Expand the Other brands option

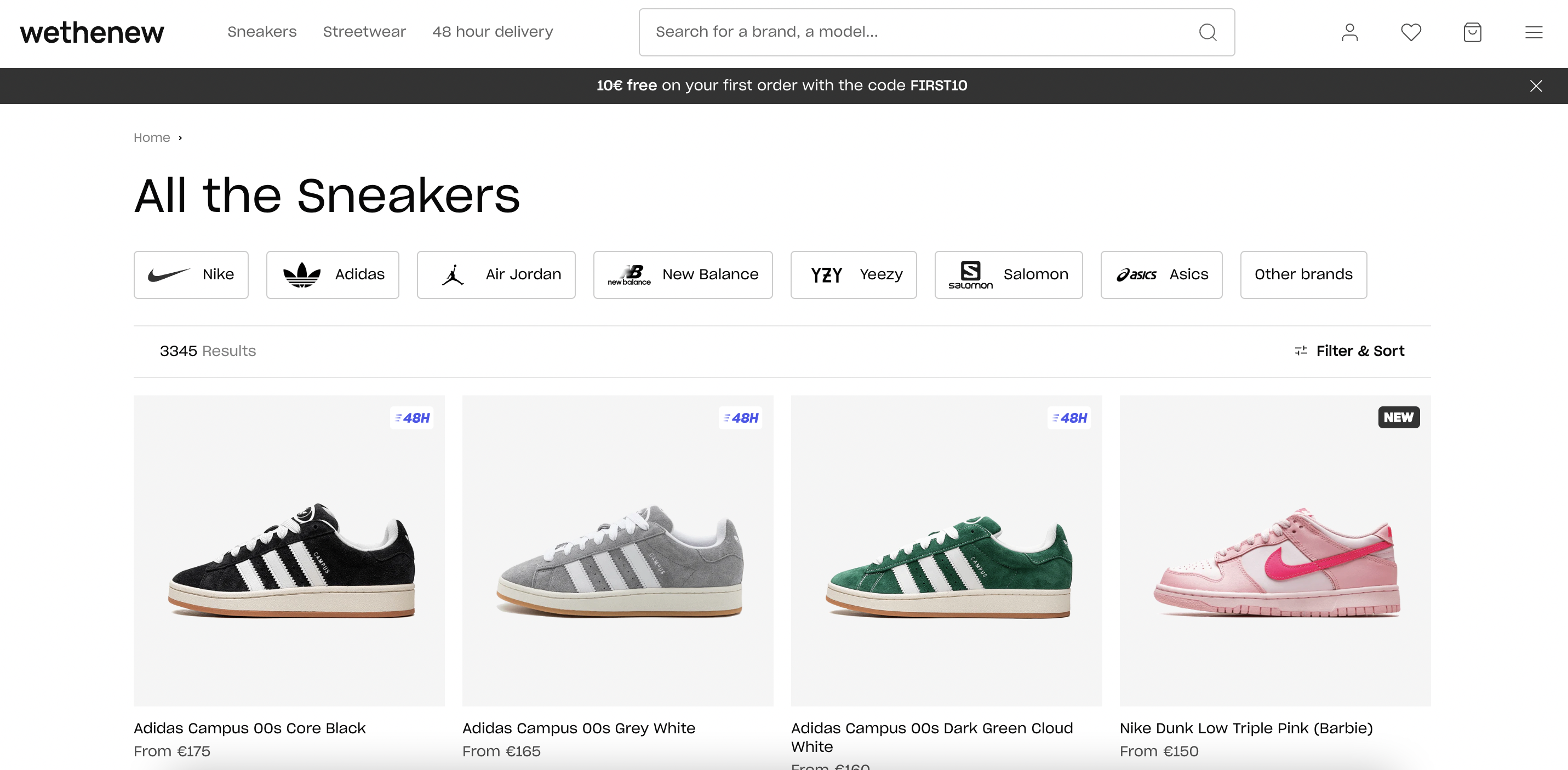point(1303,274)
